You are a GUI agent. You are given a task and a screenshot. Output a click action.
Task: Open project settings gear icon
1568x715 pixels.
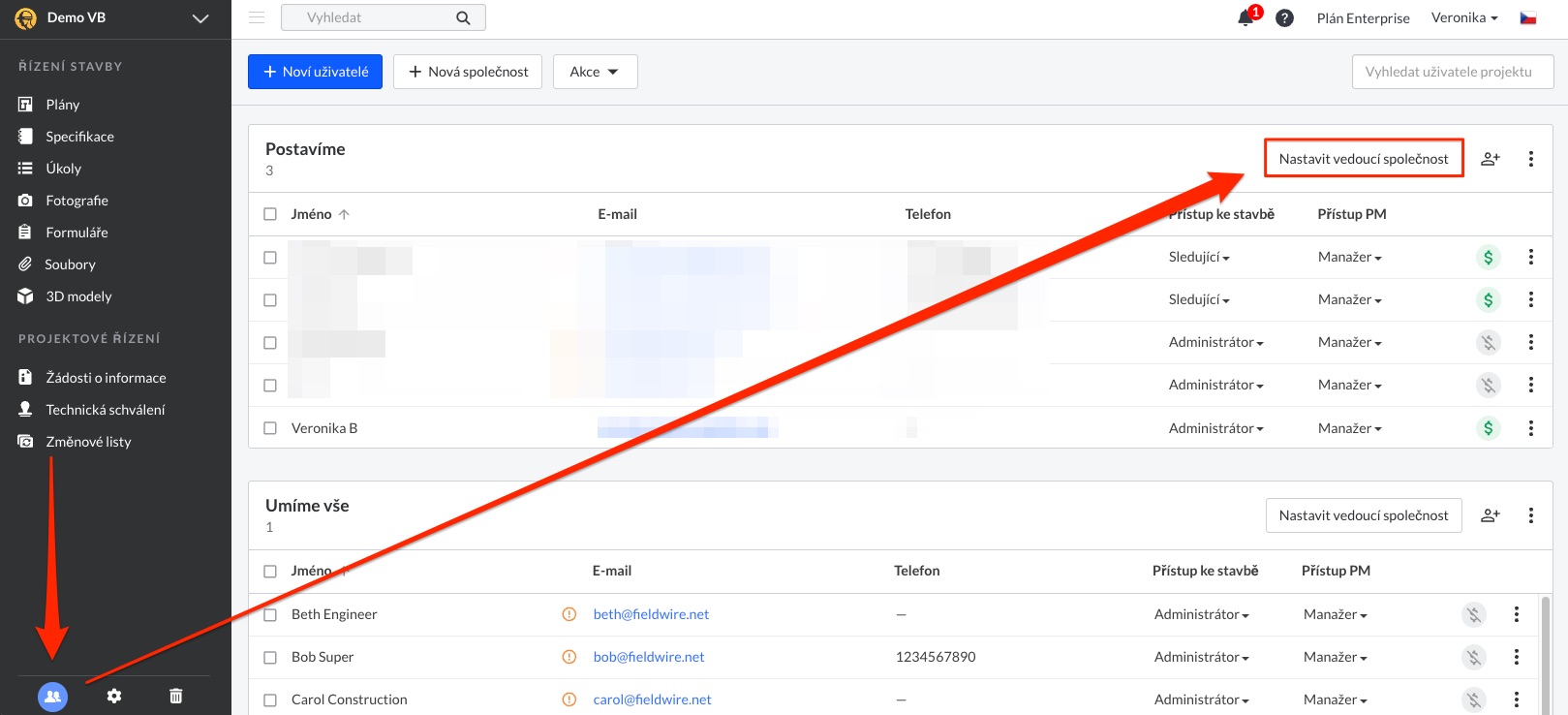(114, 696)
